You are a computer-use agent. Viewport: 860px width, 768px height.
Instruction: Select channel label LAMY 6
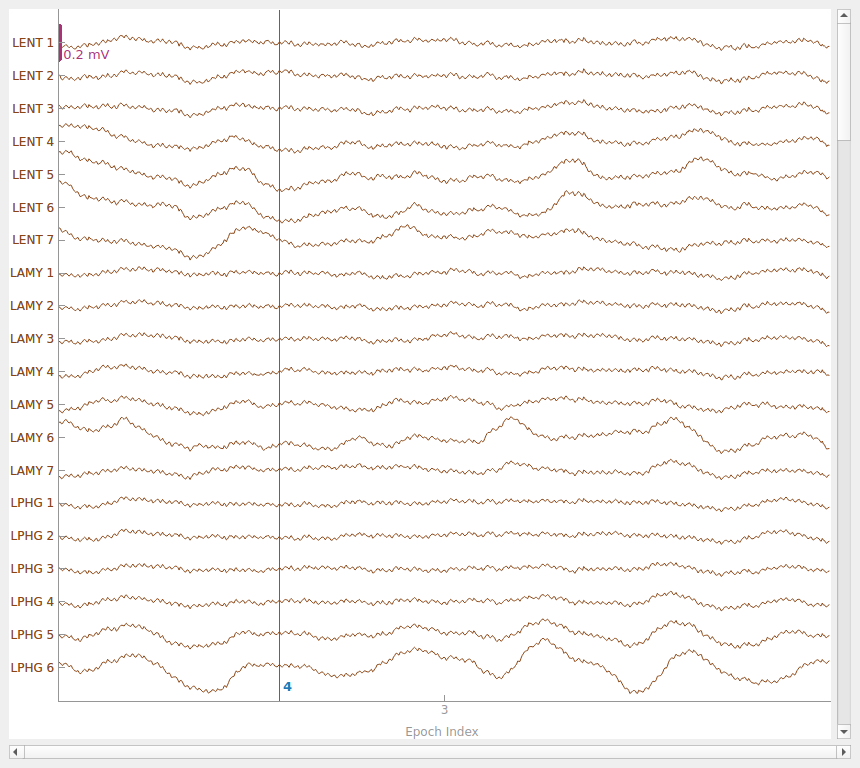(x=32, y=437)
